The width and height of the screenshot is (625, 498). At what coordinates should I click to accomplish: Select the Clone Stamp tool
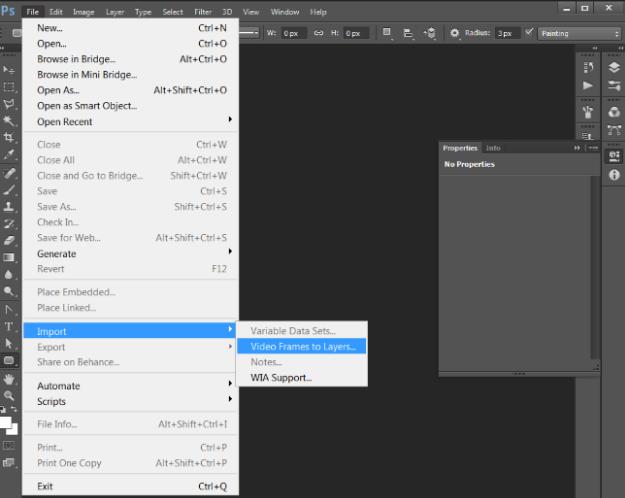pyautogui.click(x=8, y=207)
